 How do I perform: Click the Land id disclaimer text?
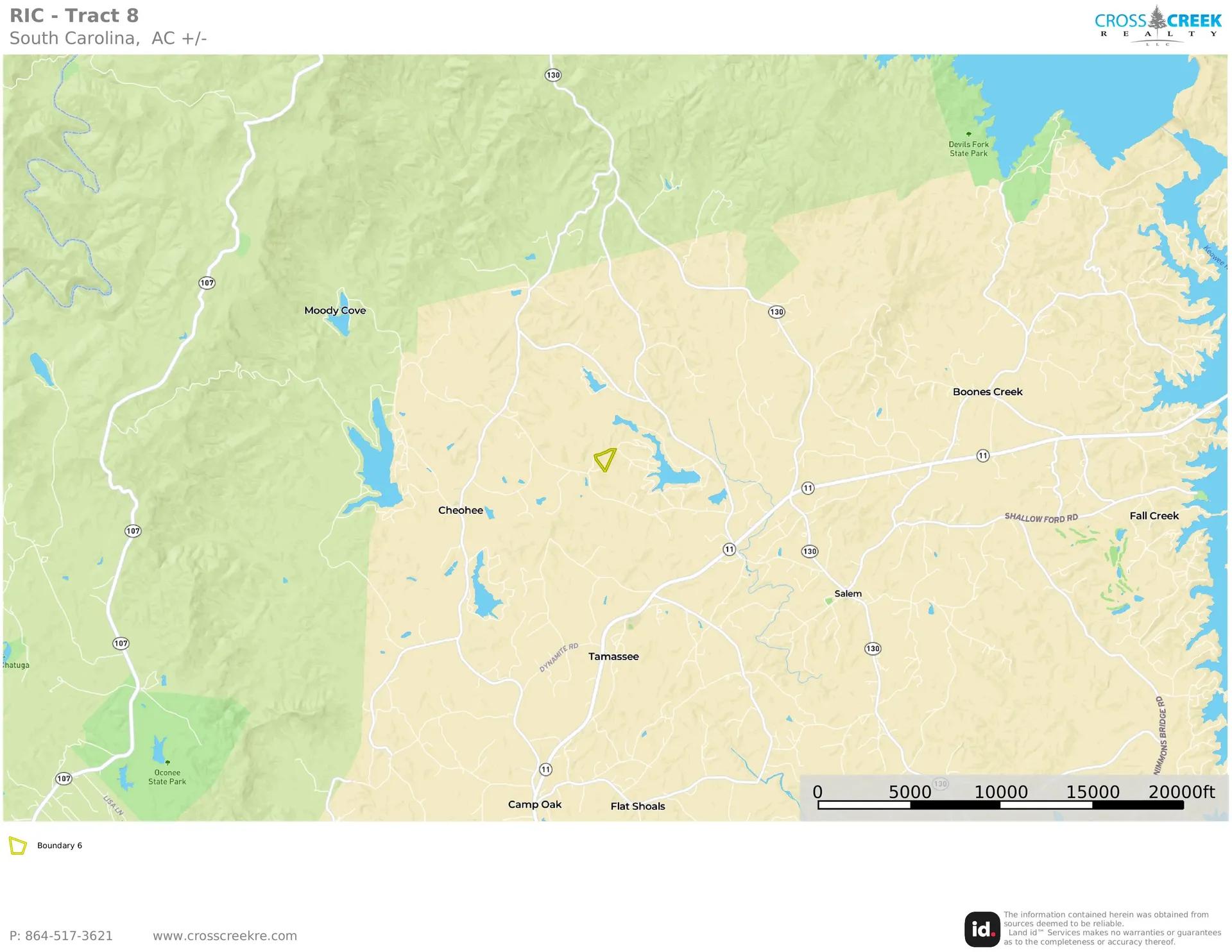[1112, 928]
